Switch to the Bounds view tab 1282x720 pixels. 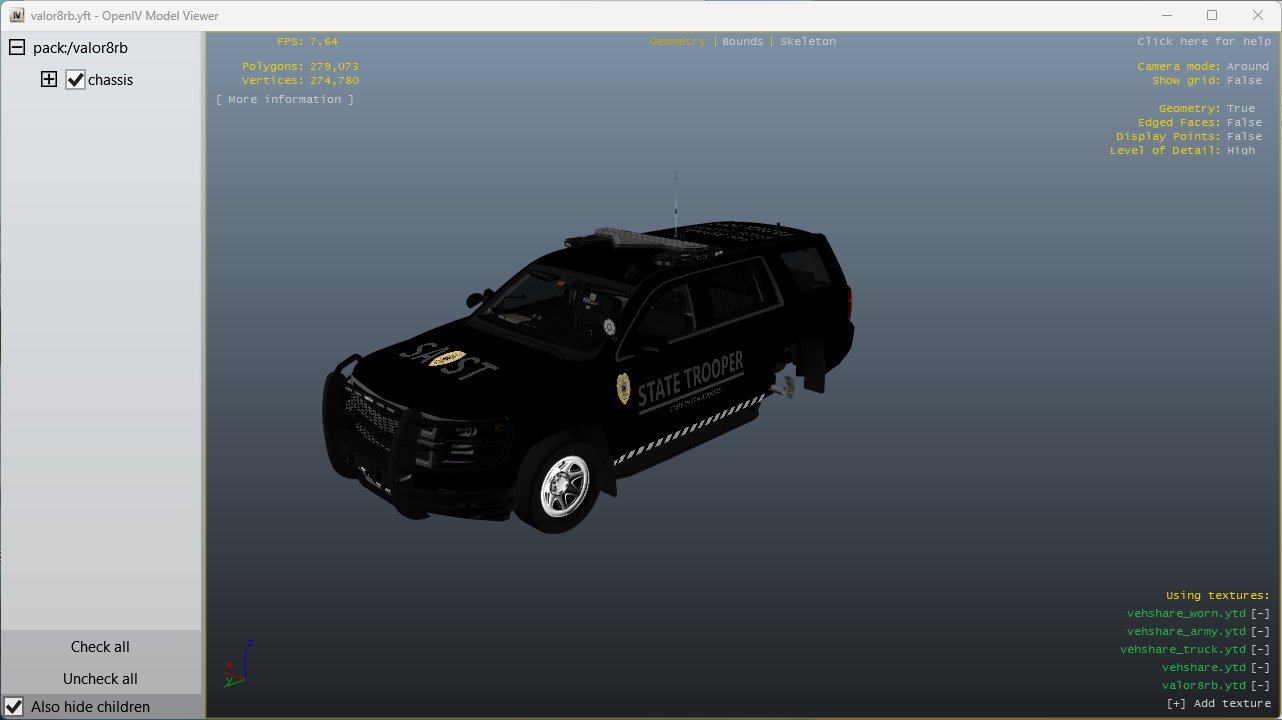pyautogui.click(x=742, y=42)
